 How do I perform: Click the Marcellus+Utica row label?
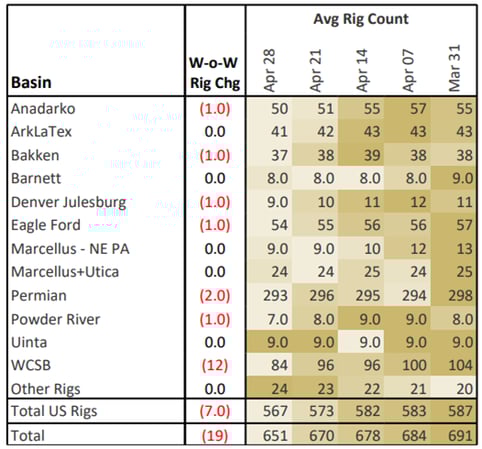click(65, 272)
